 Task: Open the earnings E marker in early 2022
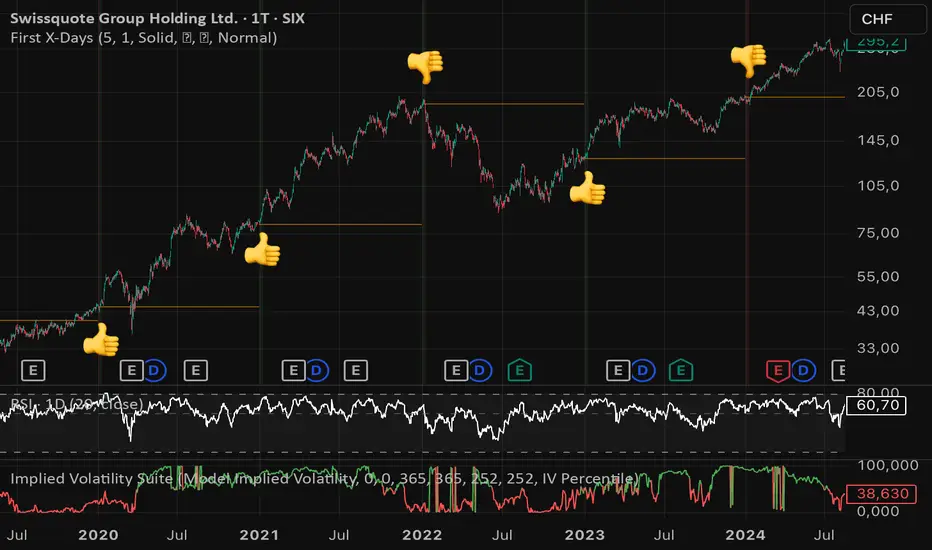tap(456, 370)
